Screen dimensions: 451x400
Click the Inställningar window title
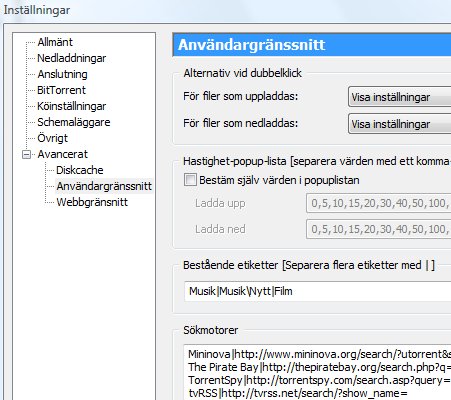coord(37,10)
